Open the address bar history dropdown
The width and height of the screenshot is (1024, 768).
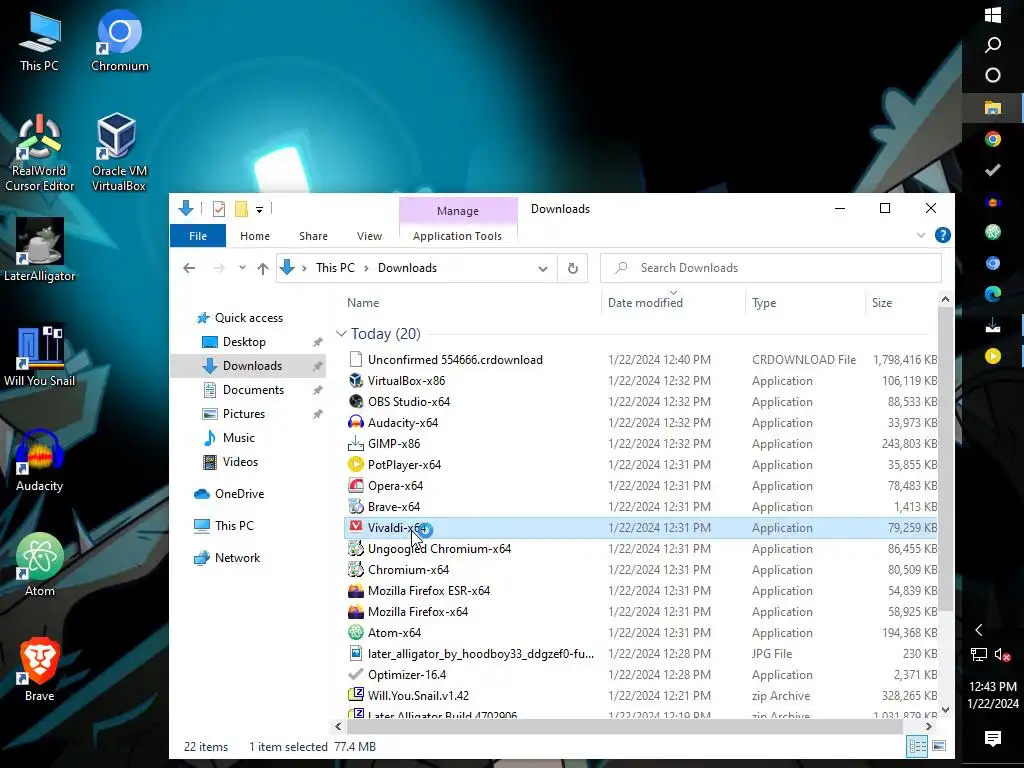click(x=543, y=268)
